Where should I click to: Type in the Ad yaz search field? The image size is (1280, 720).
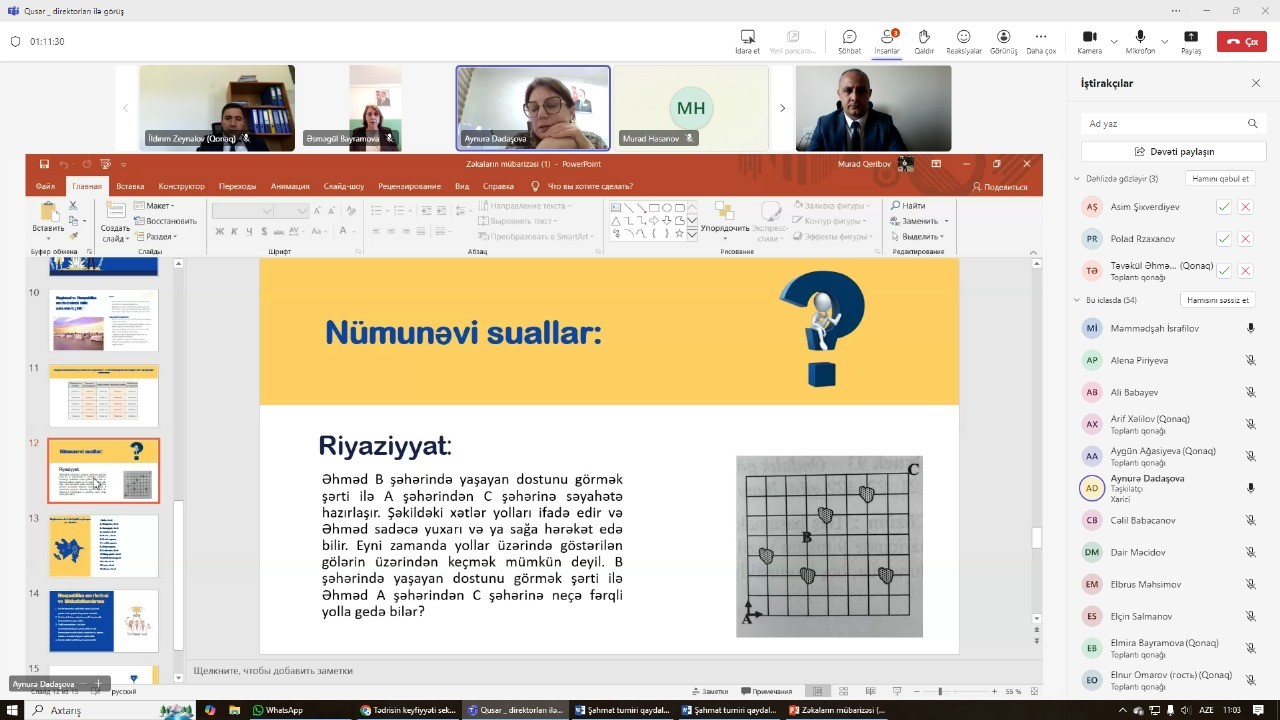pos(1164,124)
